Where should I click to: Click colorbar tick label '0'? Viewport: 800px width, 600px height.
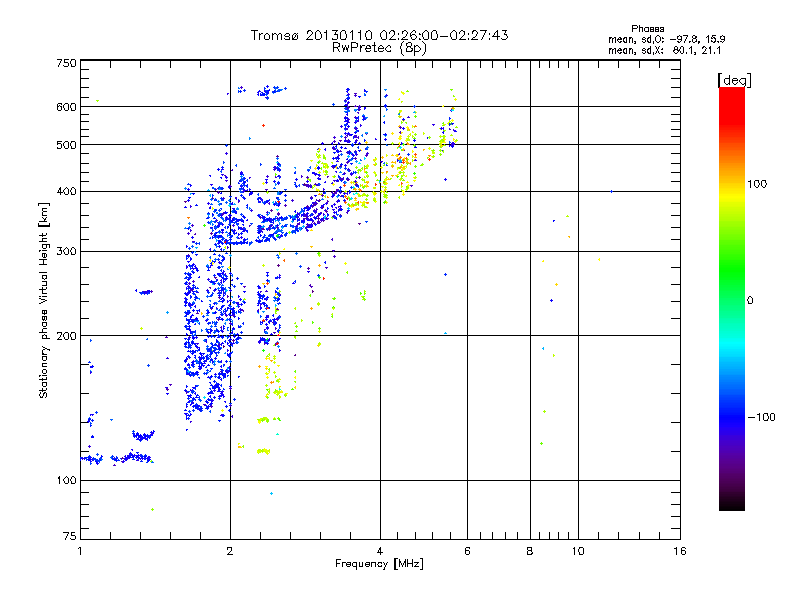point(750,301)
